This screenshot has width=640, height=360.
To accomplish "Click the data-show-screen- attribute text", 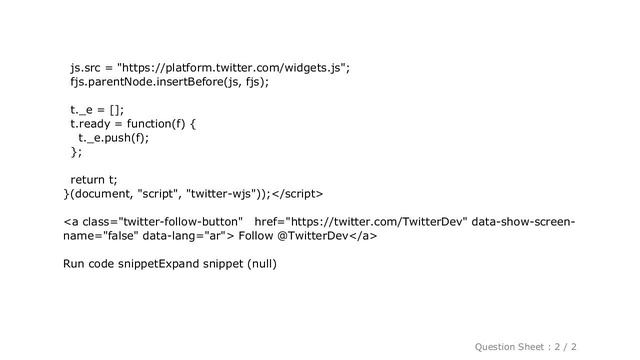I will [523, 222].
